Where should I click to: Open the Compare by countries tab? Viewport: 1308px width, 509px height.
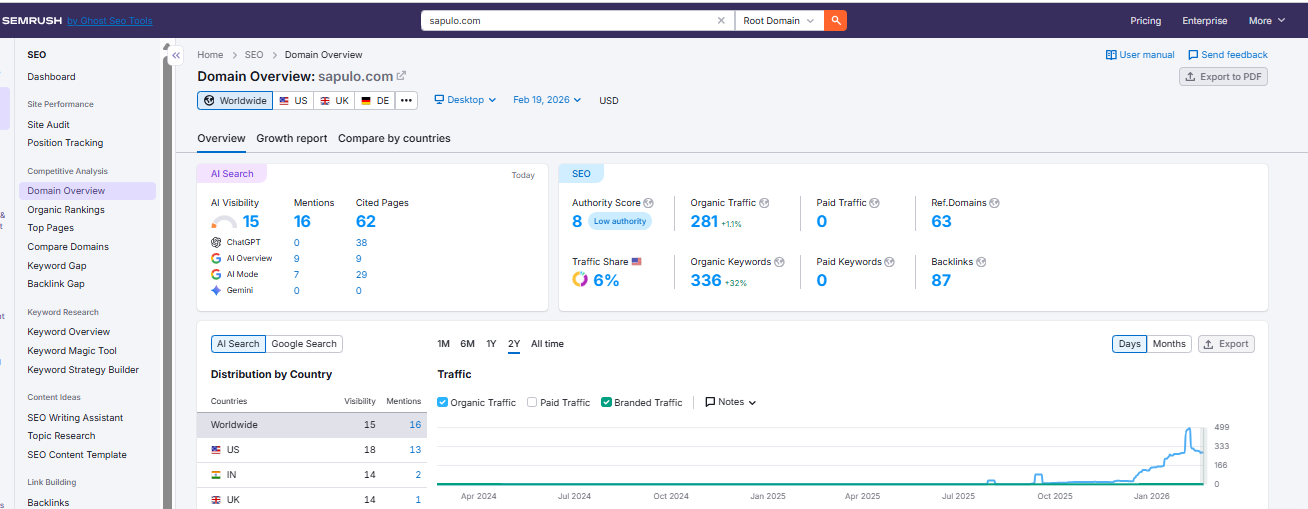point(394,138)
